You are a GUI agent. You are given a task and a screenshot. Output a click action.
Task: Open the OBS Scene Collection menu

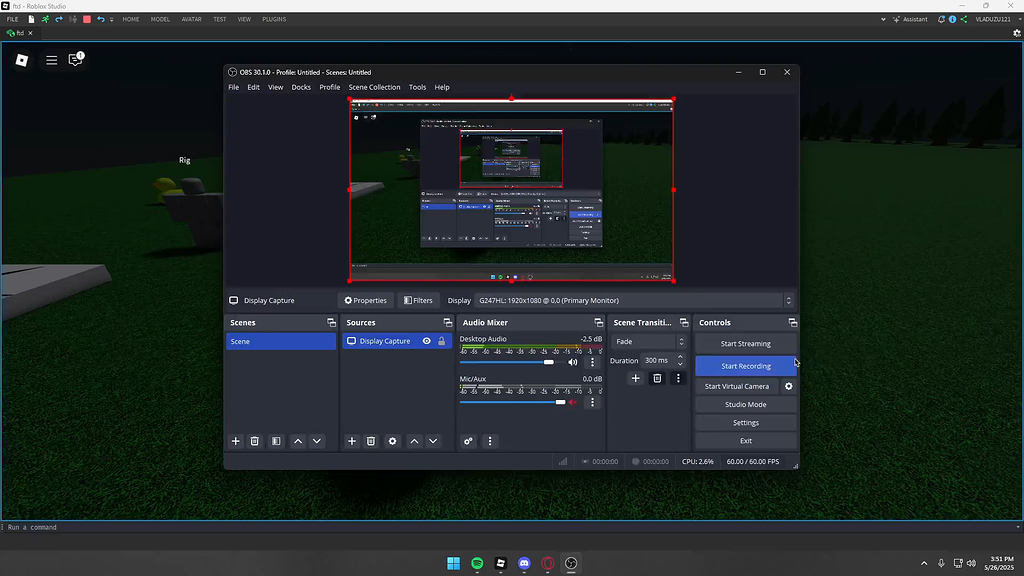(374, 87)
